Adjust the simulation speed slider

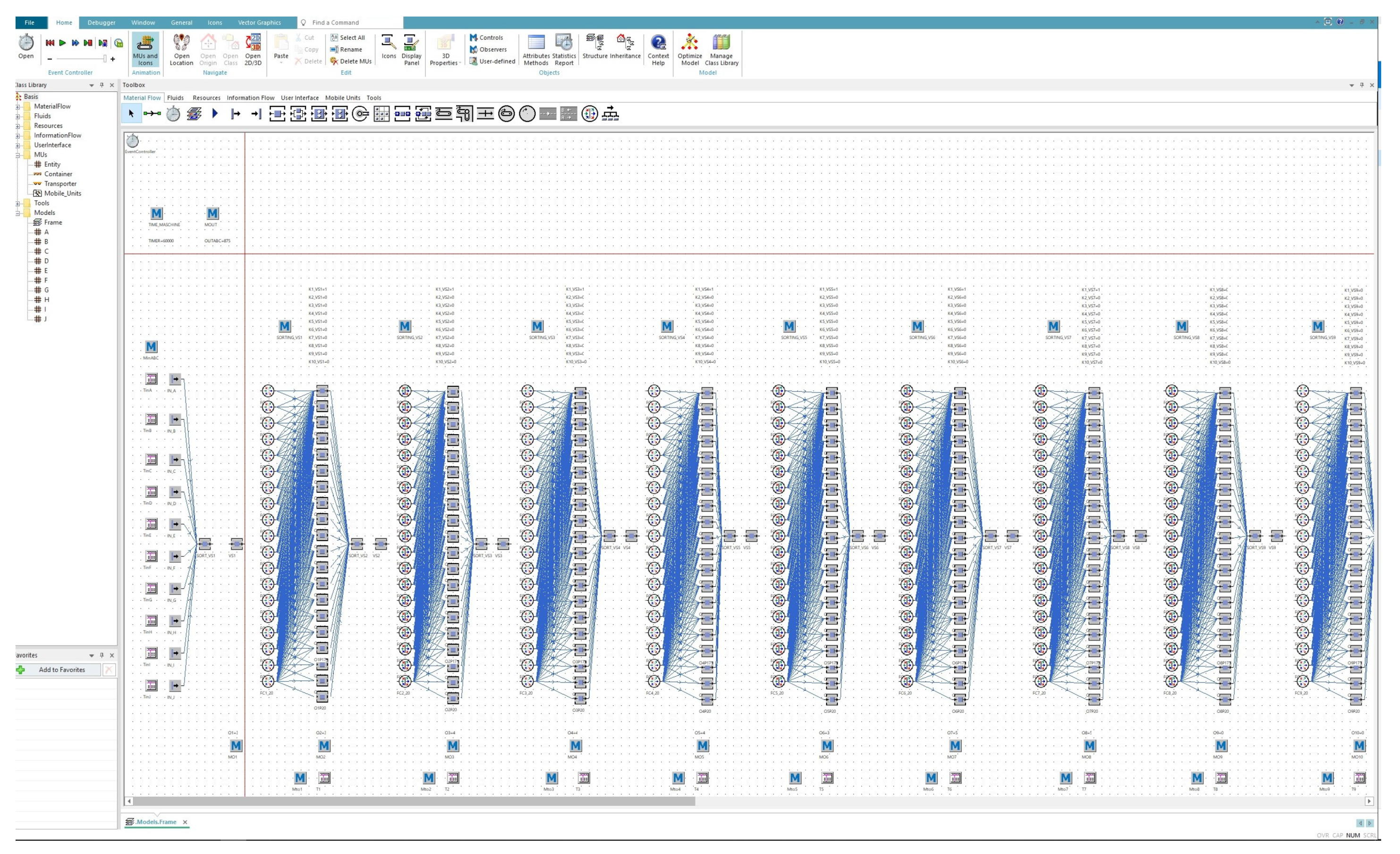104,59
